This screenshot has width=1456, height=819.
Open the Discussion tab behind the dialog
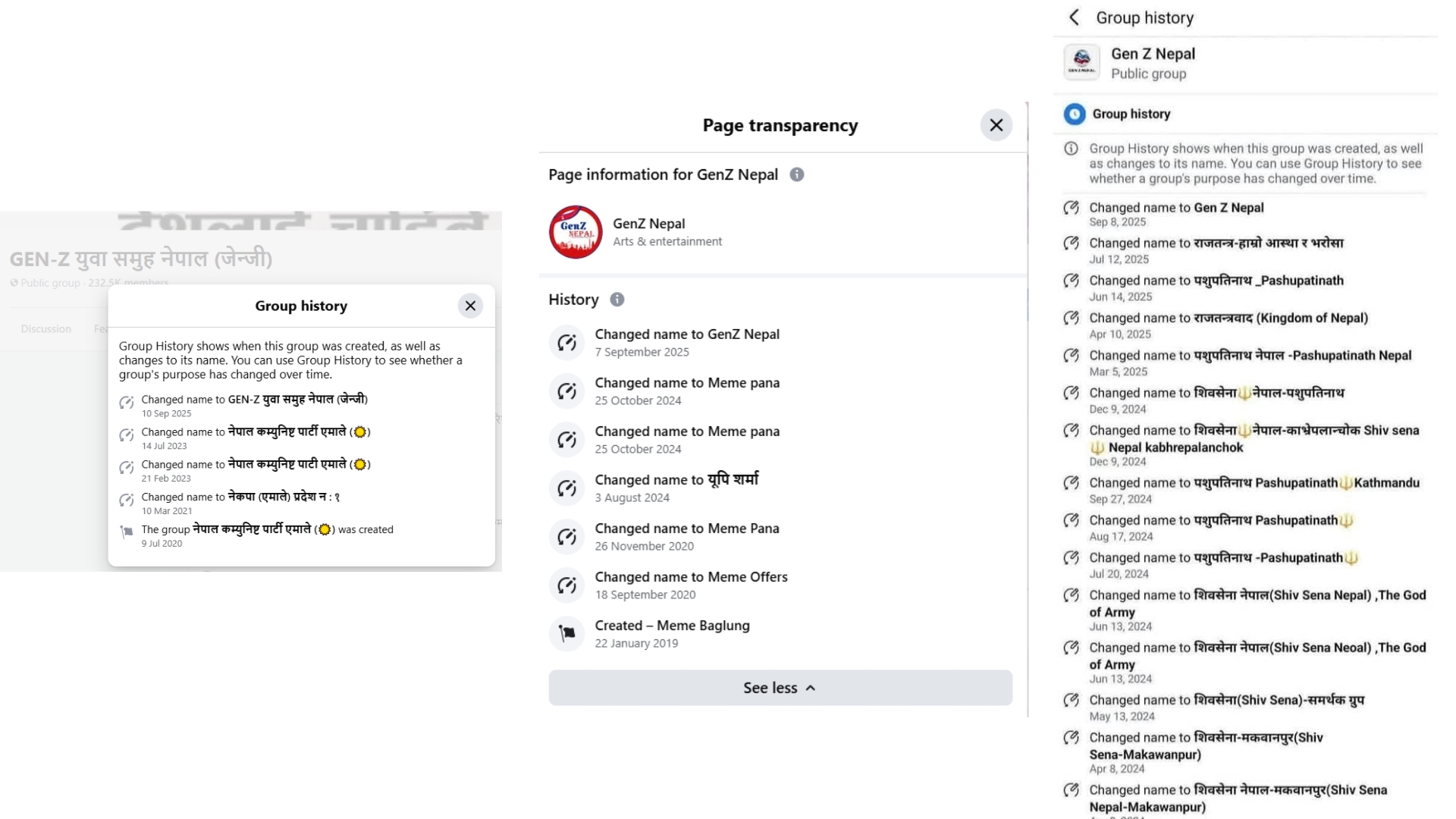[46, 328]
